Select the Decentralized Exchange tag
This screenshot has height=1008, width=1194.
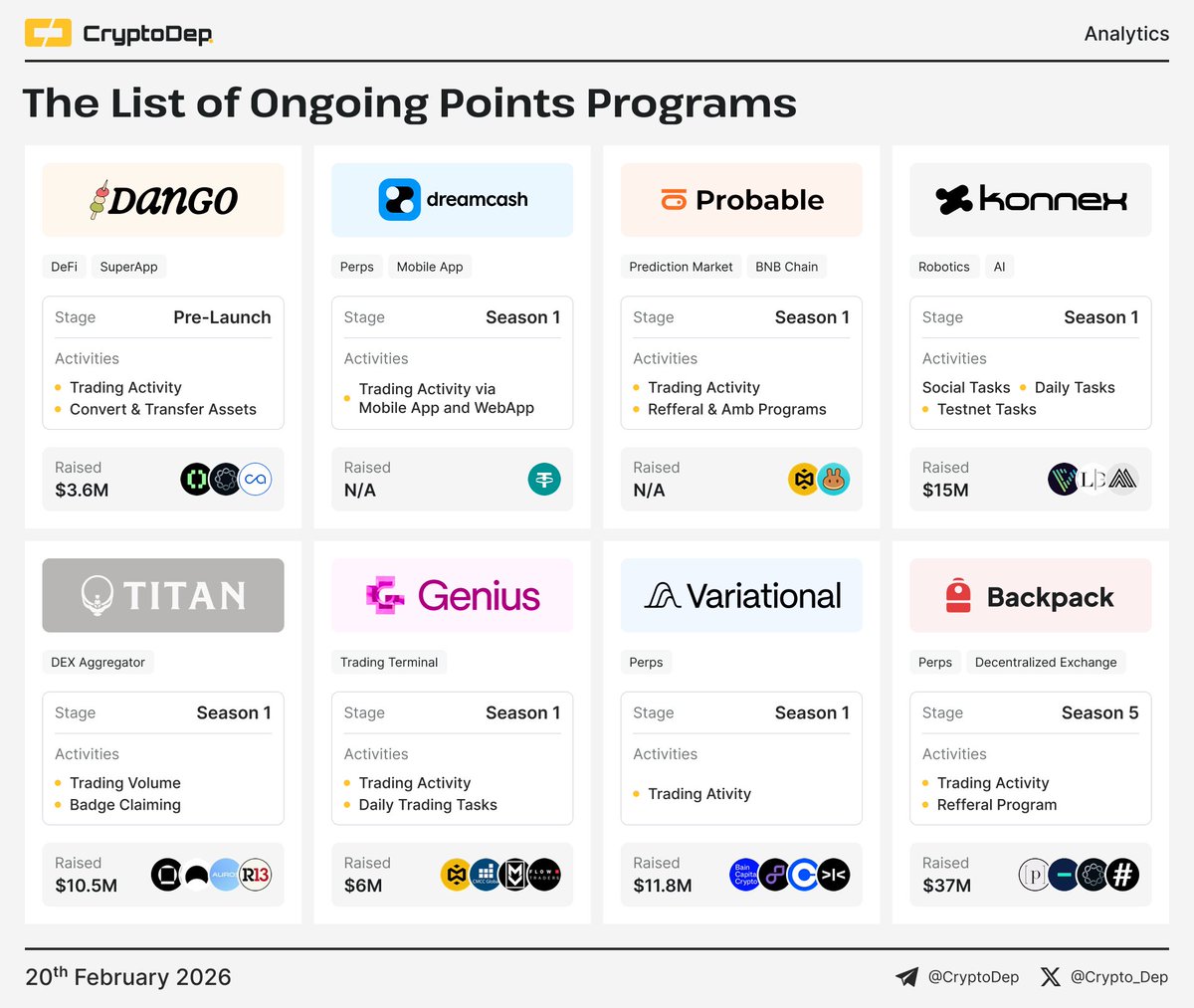coord(1046,662)
